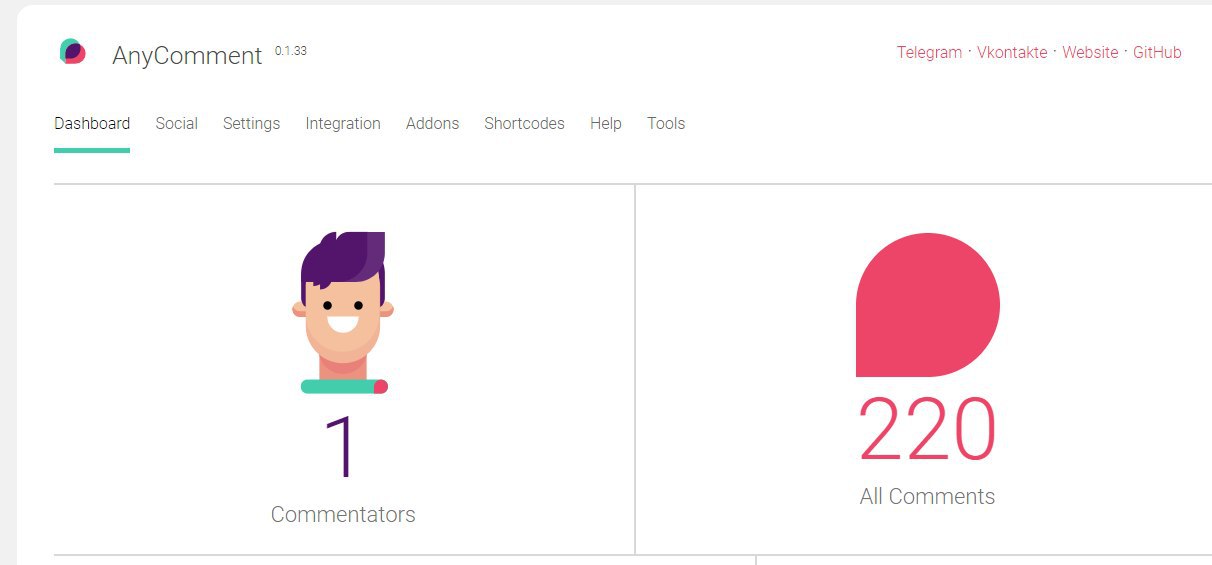Click the 220 comments count
This screenshot has width=1212, height=565.
pos(927,429)
